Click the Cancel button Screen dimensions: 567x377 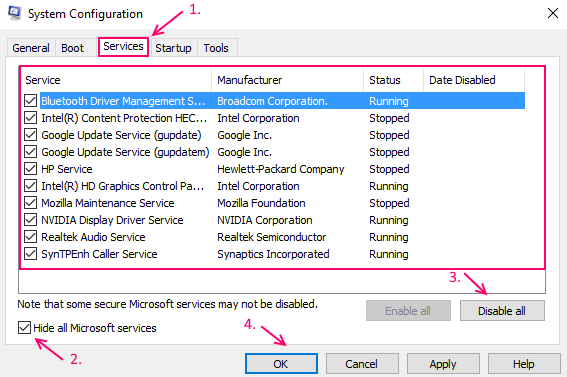362,363
